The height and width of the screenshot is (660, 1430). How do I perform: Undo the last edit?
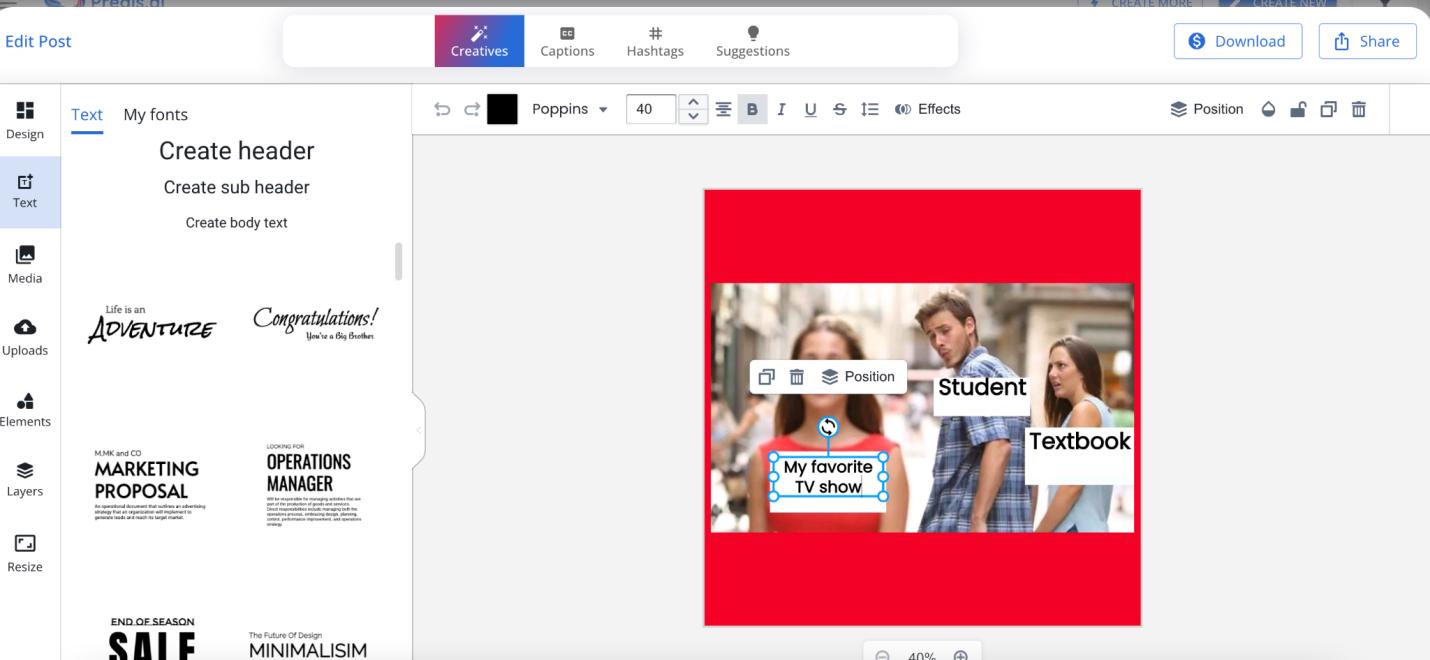click(442, 109)
